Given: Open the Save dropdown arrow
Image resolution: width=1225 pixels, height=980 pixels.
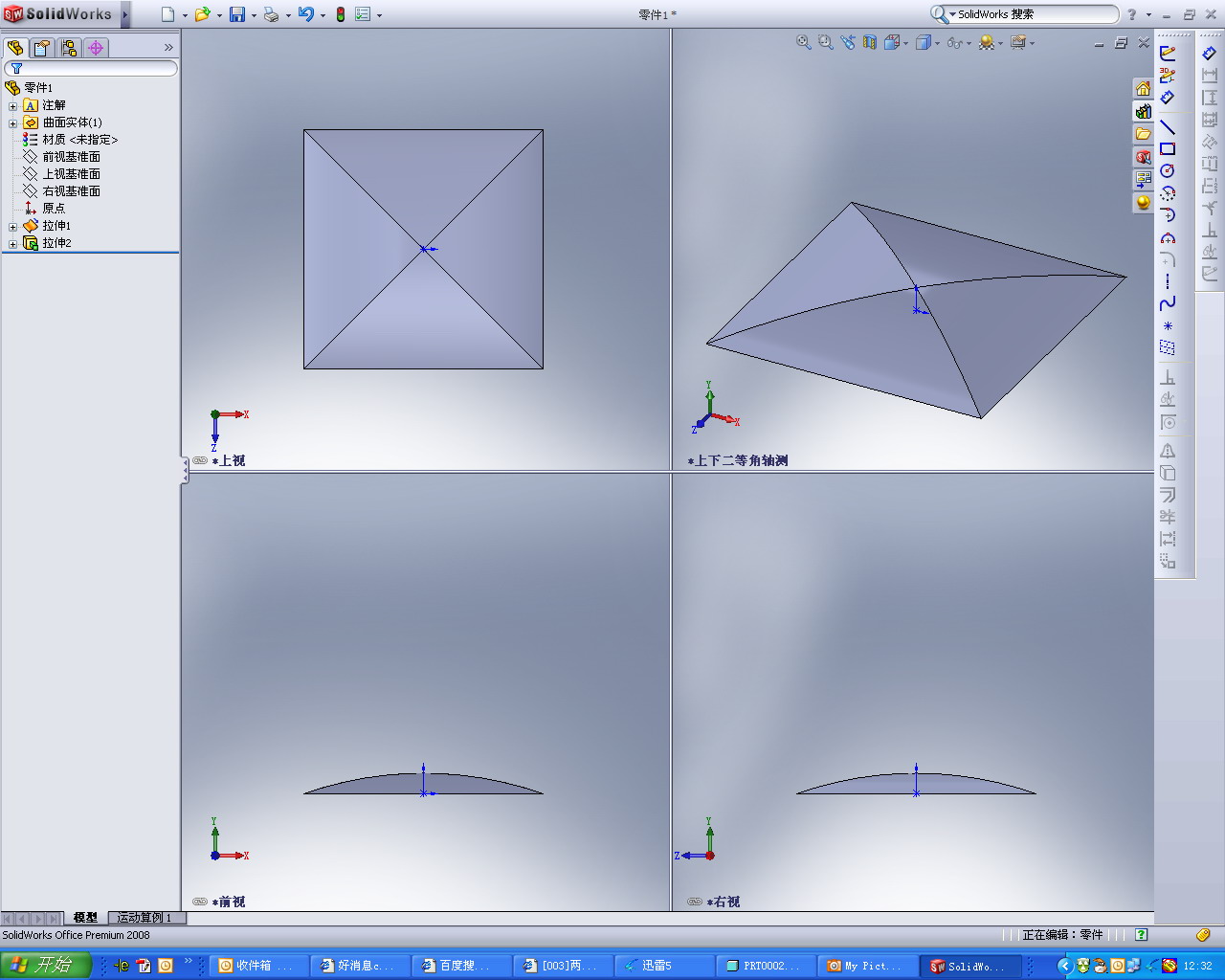Looking at the screenshot, I should click(254, 15).
